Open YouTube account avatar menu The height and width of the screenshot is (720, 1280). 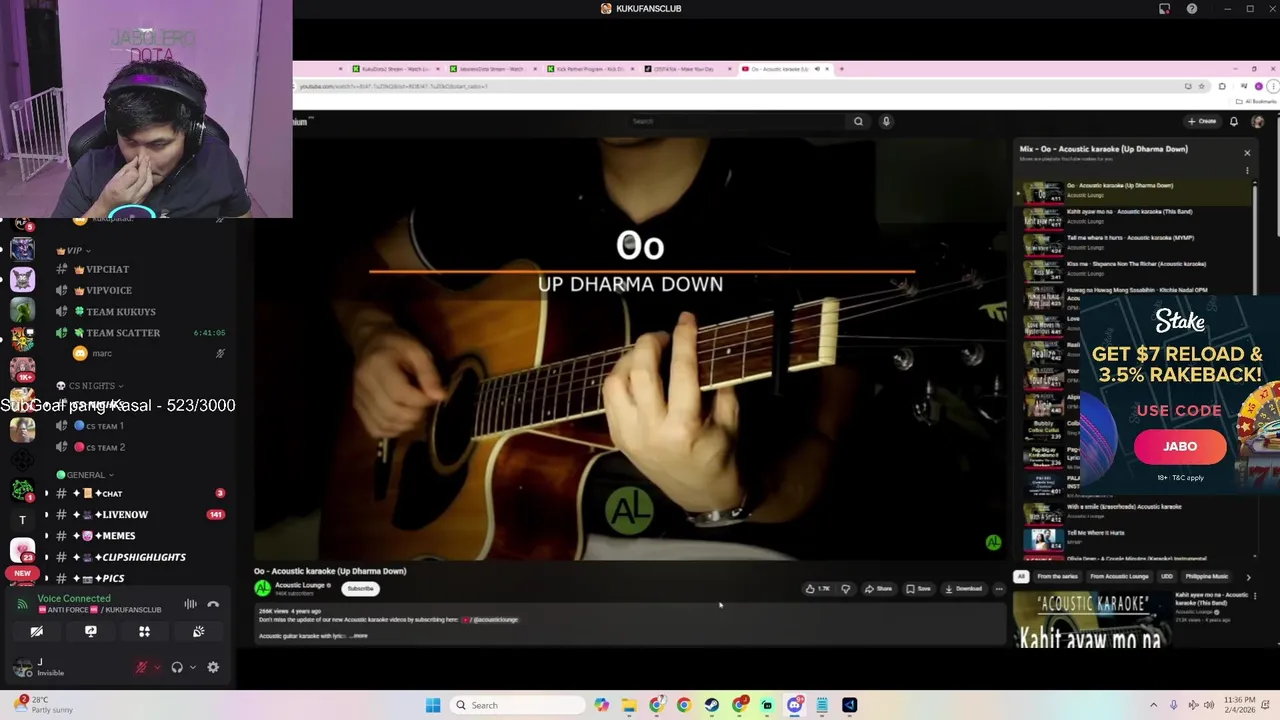click(1258, 121)
